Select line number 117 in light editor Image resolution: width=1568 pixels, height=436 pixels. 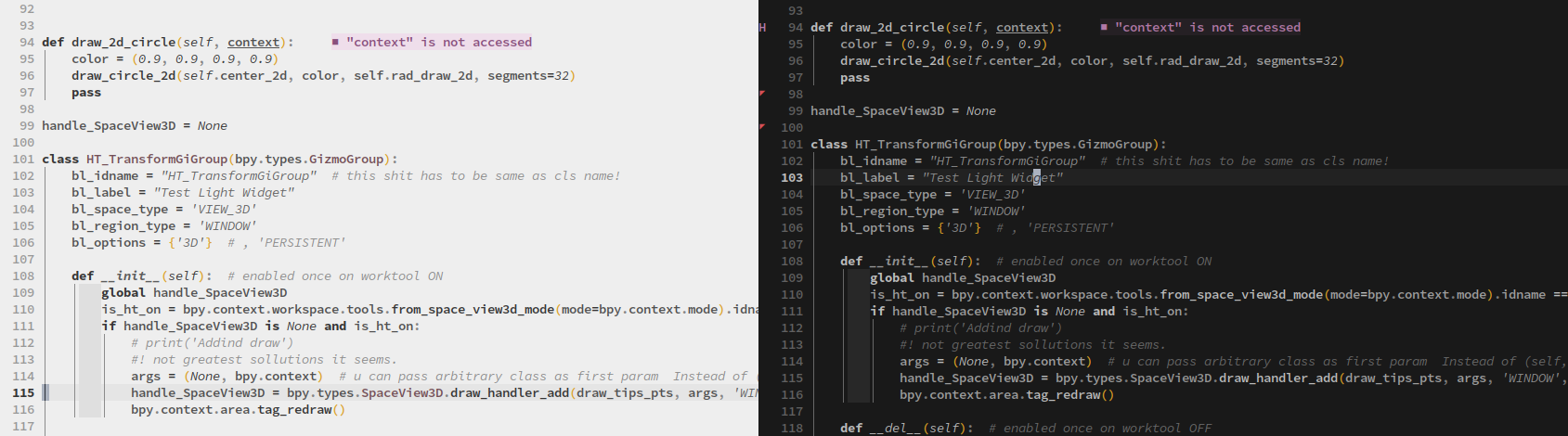tap(22, 427)
